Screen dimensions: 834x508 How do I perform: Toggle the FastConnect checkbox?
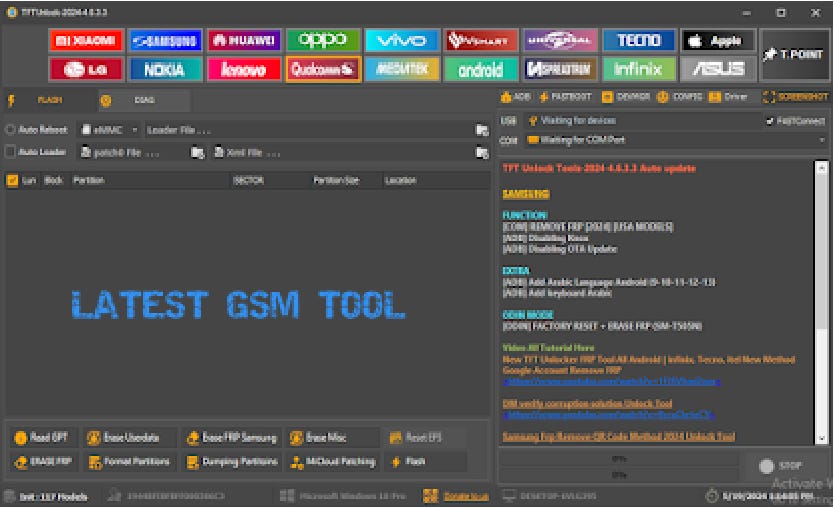click(769, 121)
